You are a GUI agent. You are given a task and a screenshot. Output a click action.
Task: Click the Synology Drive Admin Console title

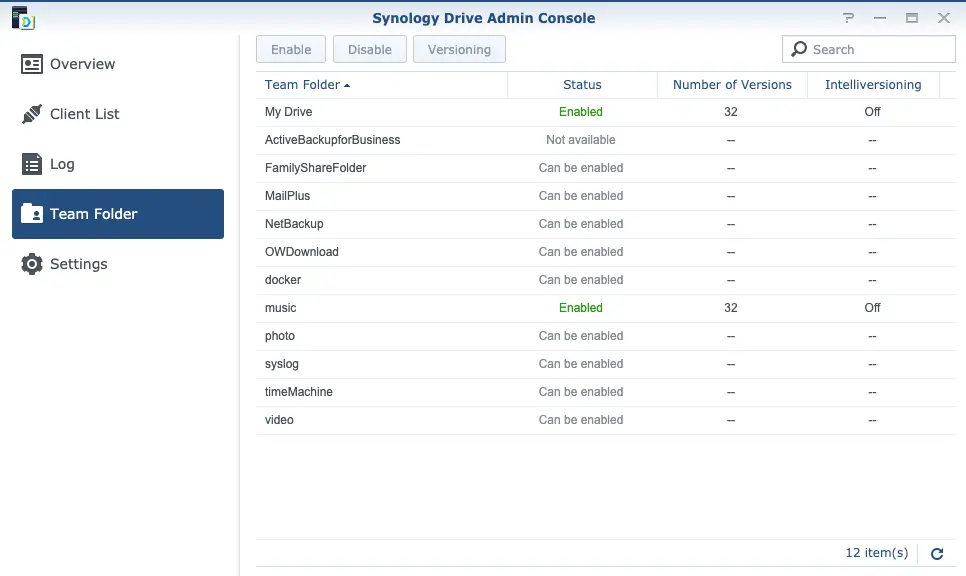(x=484, y=18)
